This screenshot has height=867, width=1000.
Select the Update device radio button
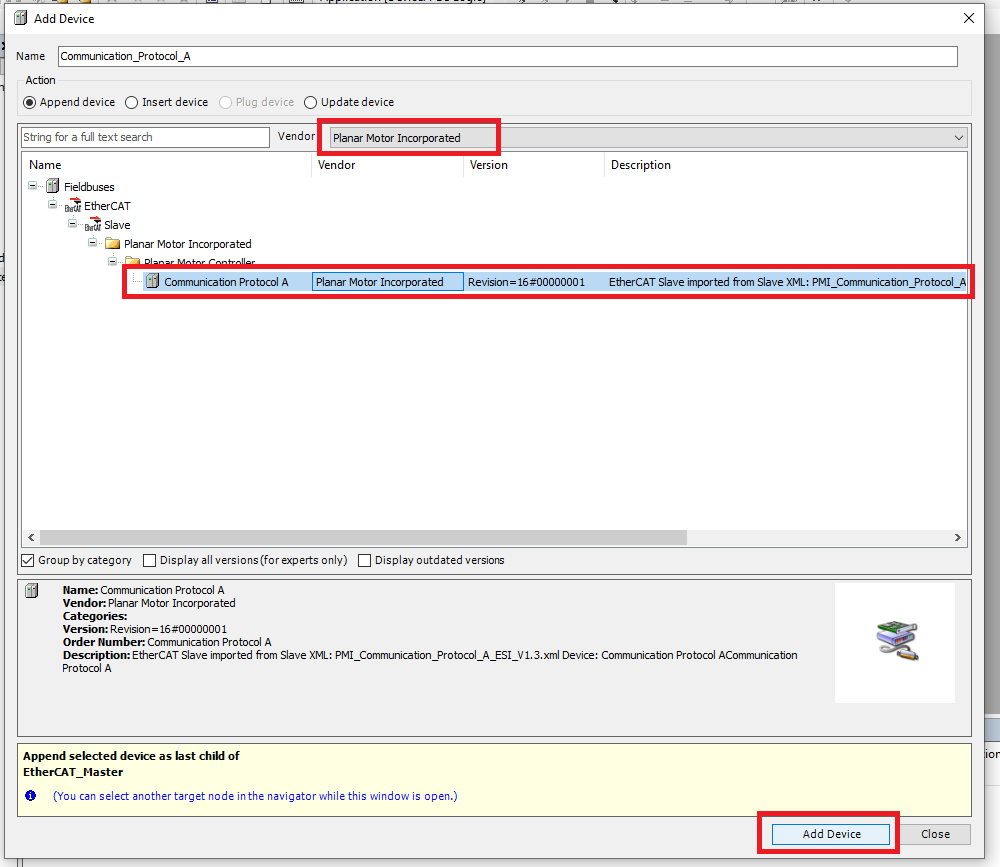pyautogui.click(x=311, y=102)
